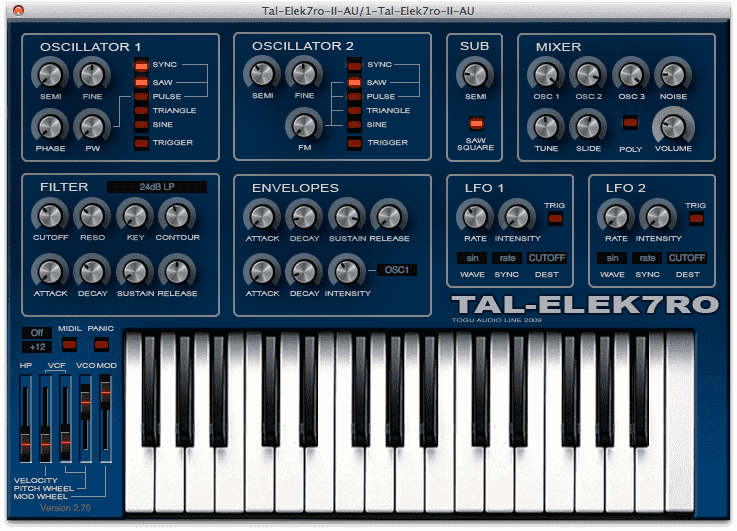Open the OSC1 envelope destination menu
The image size is (737, 531).
397,270
